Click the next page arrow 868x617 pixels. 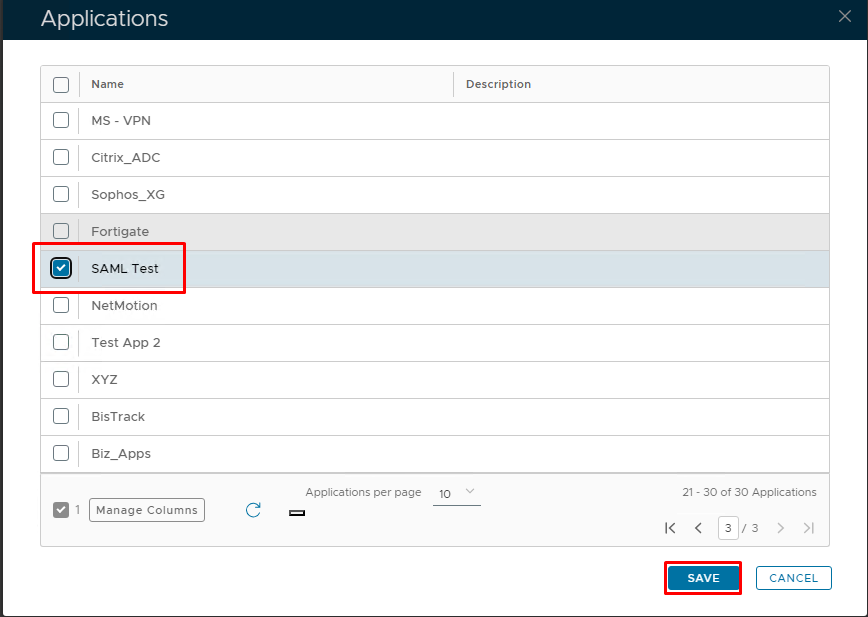coord(781,528)
